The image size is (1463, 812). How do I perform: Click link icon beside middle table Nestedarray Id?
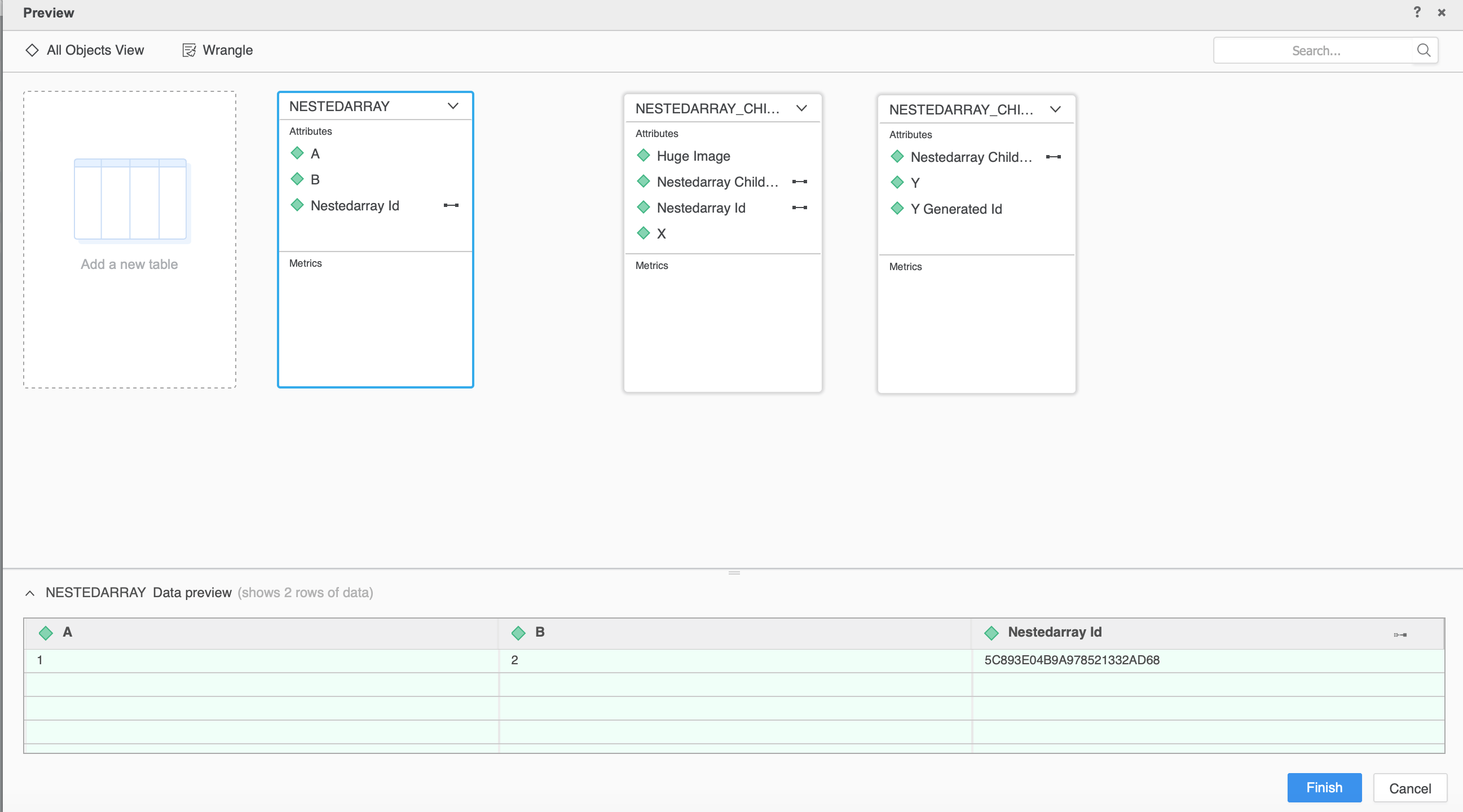[800, 208]
